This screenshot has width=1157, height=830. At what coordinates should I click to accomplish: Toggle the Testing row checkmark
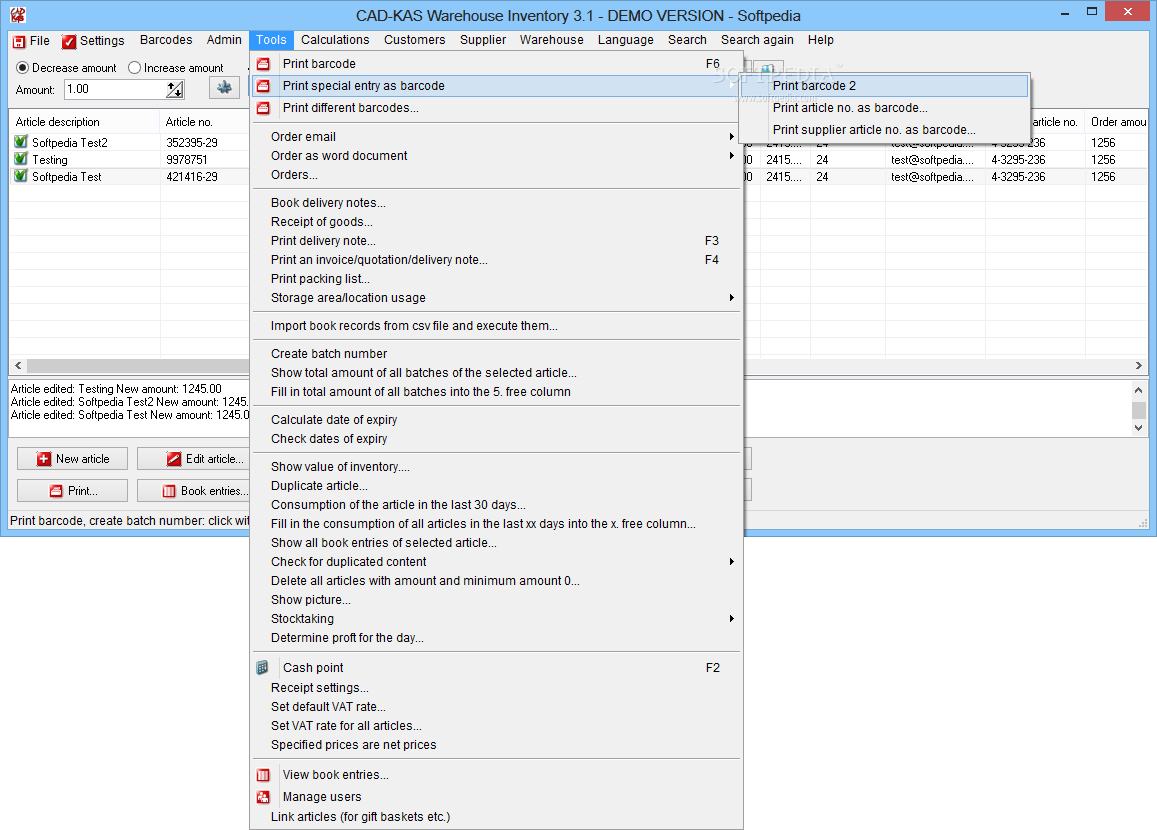pos(21,159)
